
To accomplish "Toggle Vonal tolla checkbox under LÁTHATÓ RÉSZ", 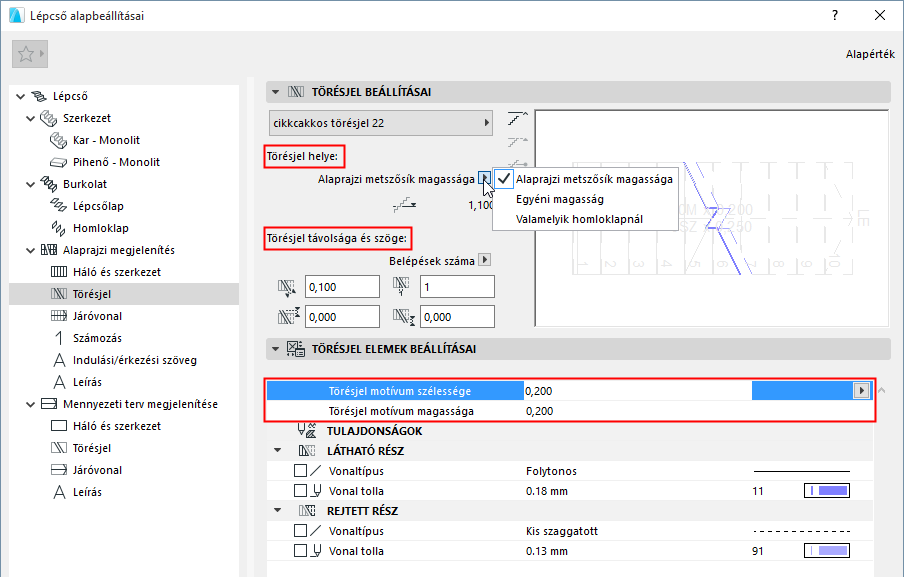I will tap(300, 491).
